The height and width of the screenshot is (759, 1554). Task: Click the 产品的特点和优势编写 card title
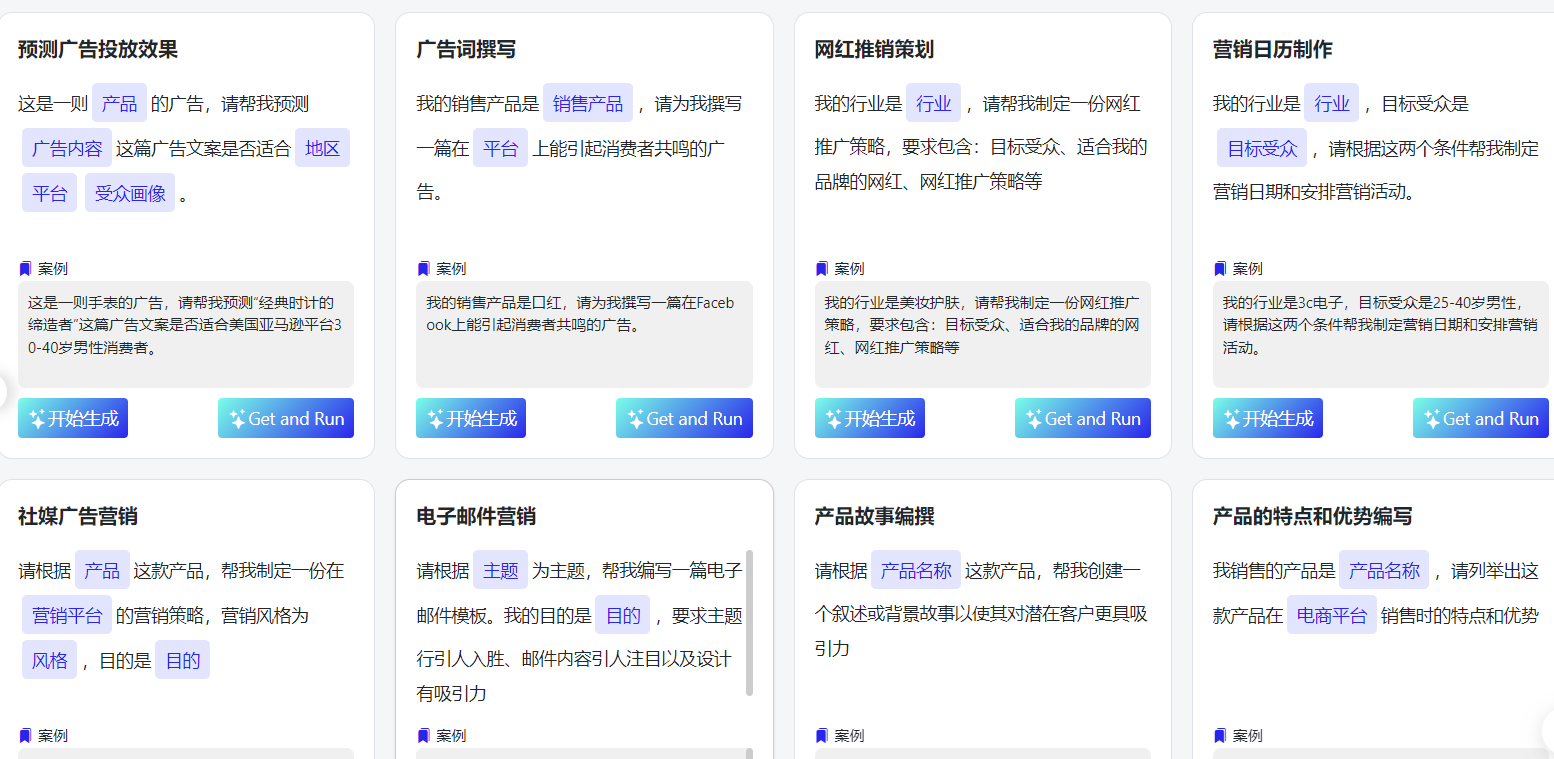pos(1312,516)
